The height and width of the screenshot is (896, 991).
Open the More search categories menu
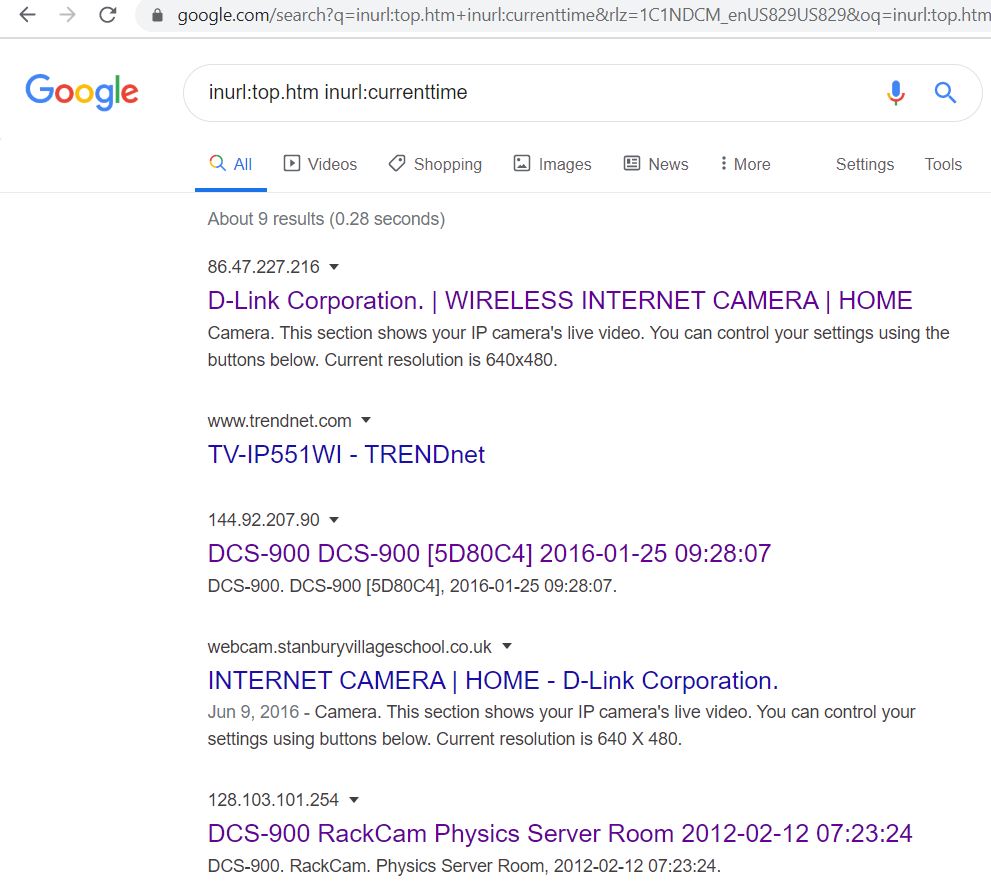(x=745, y=164)
